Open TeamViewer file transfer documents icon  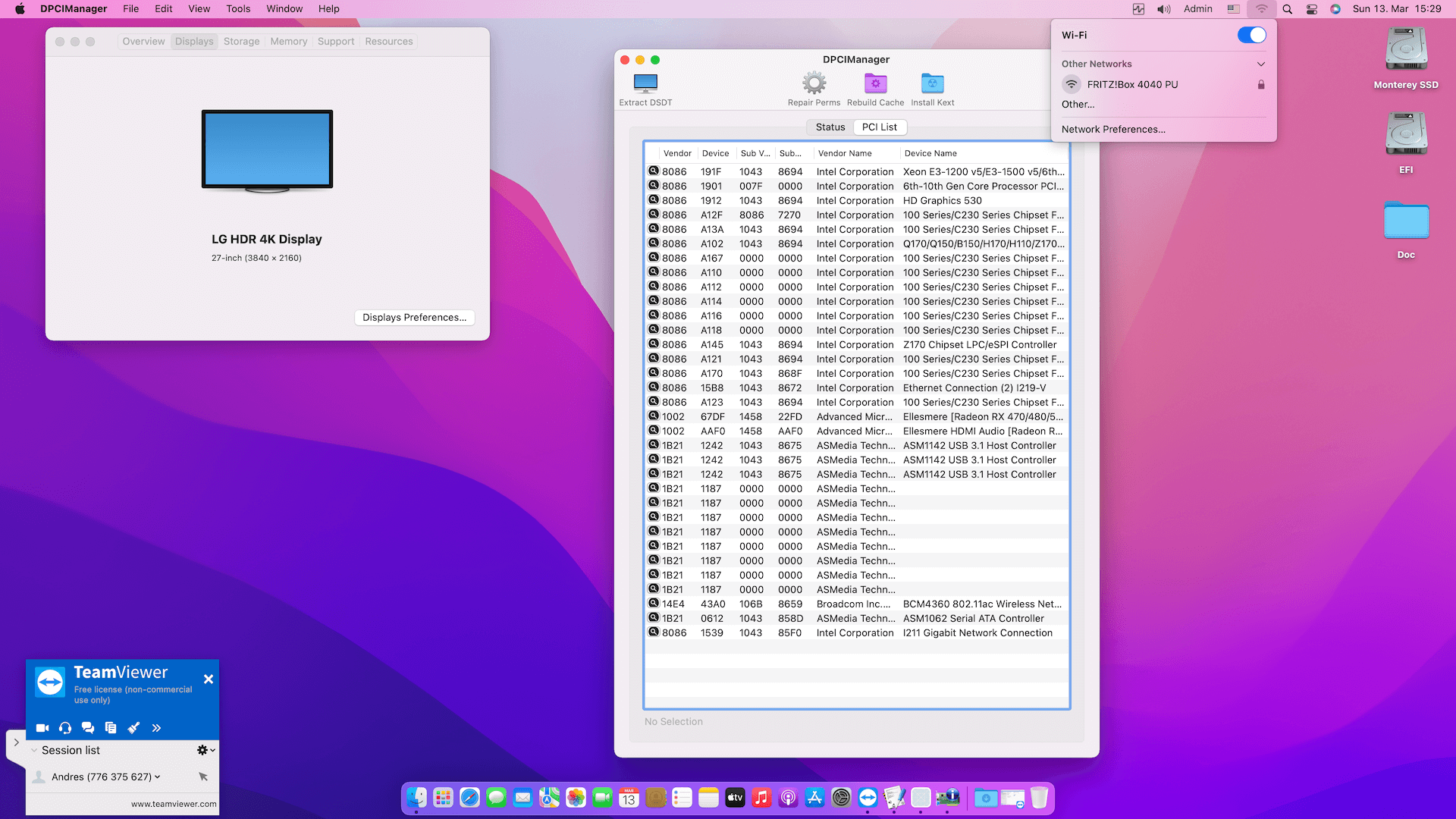(x=111, y=728)
